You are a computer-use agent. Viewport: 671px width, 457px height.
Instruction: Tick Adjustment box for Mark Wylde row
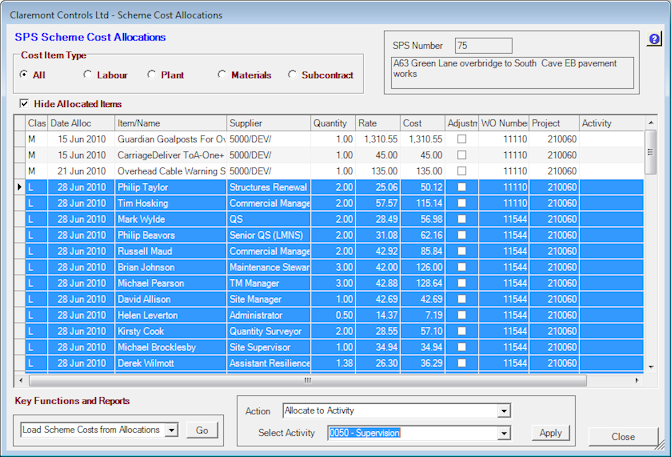461,219
